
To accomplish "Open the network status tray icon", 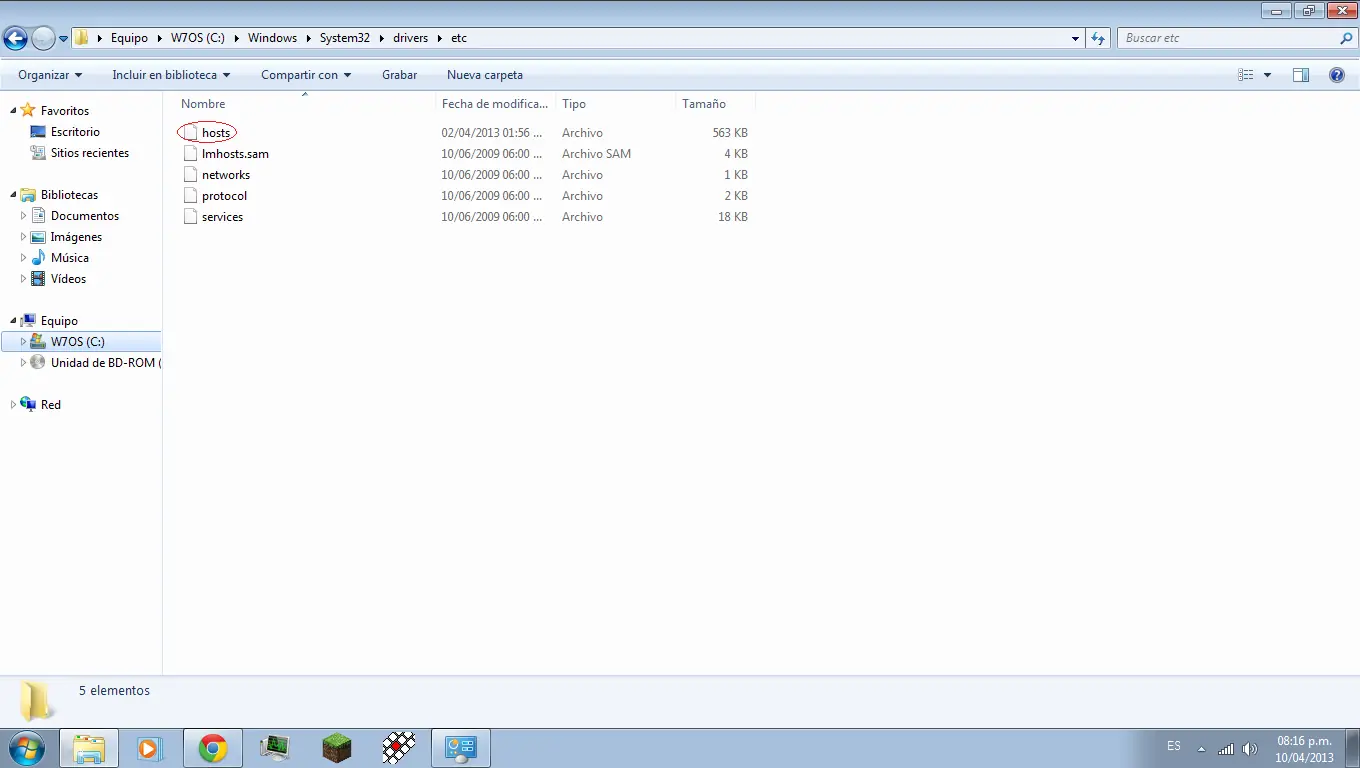I will tap(1226, 748).
